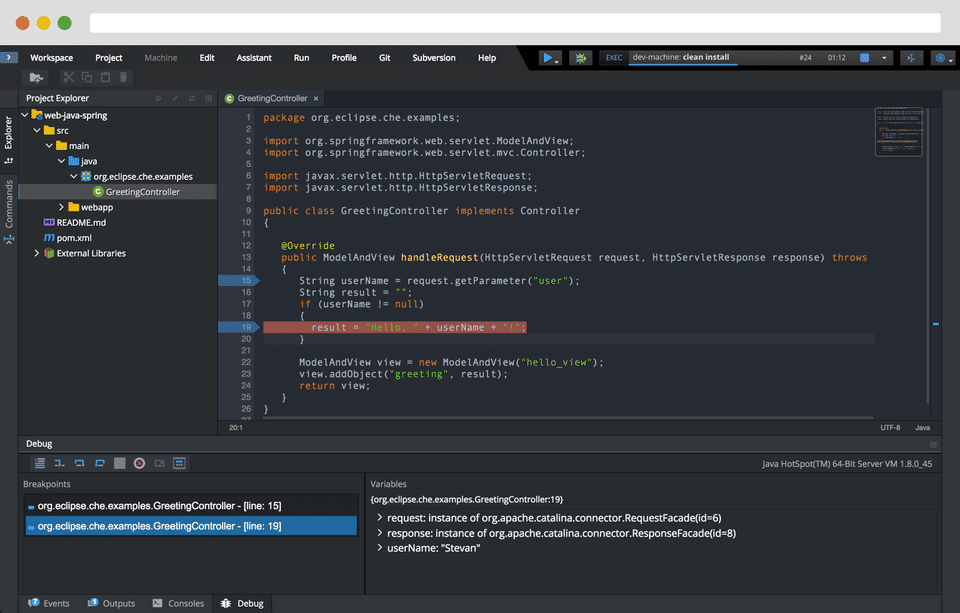960x613 pixels.
Task: Expand the webapp folder
Action: tap(62, 207)
